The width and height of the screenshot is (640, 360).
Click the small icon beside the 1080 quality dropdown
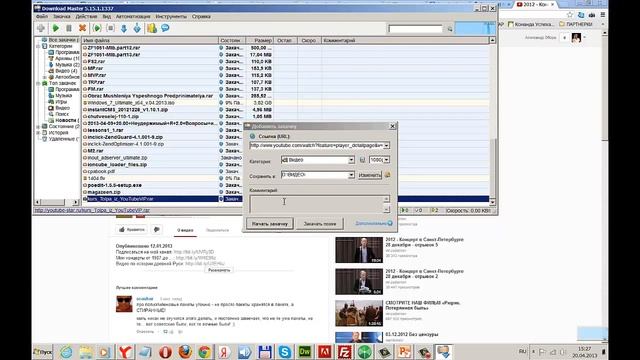(x=362, y=160)
